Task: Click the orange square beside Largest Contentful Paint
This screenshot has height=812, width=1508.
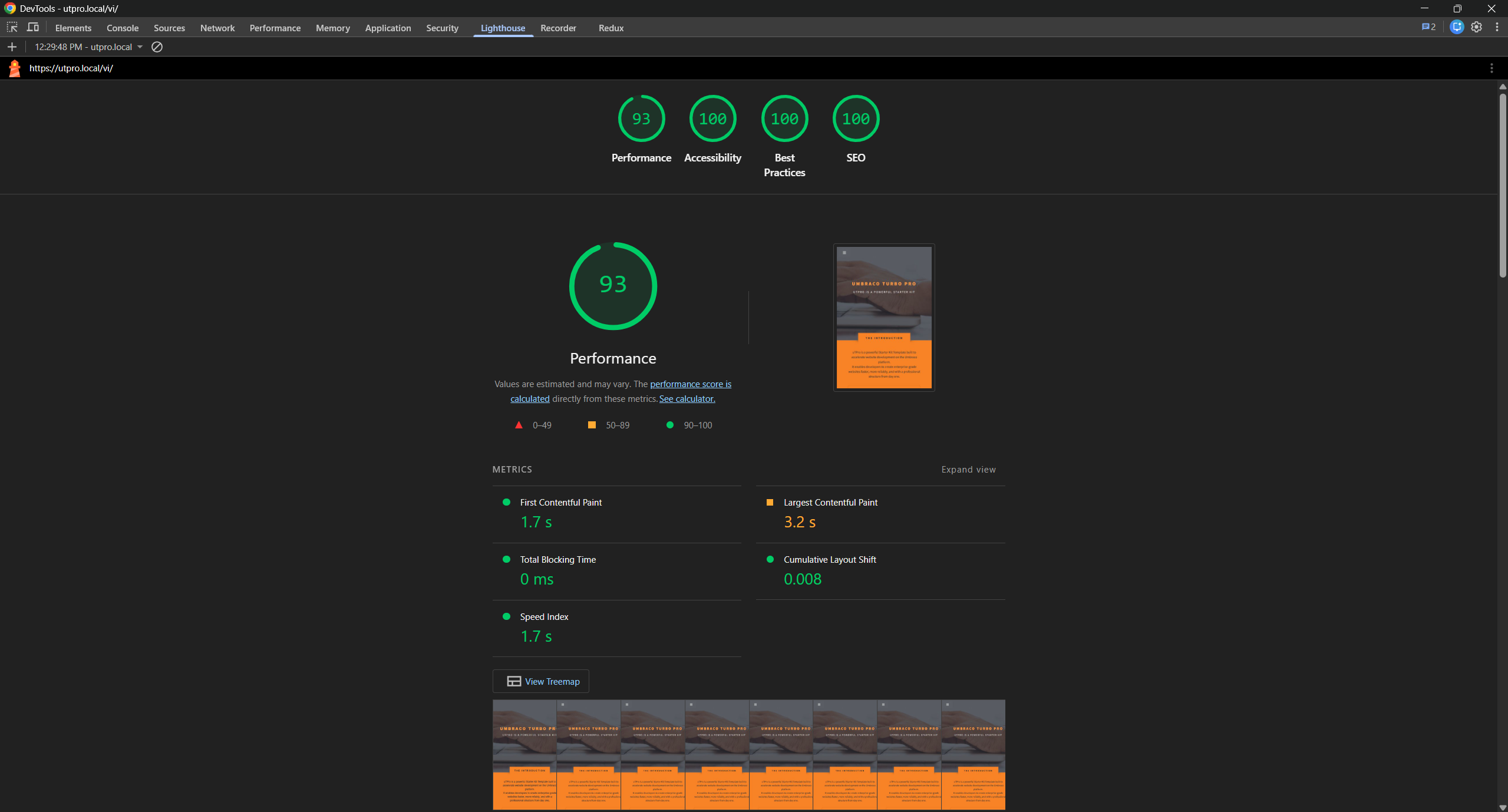Action: coord(770,503)
